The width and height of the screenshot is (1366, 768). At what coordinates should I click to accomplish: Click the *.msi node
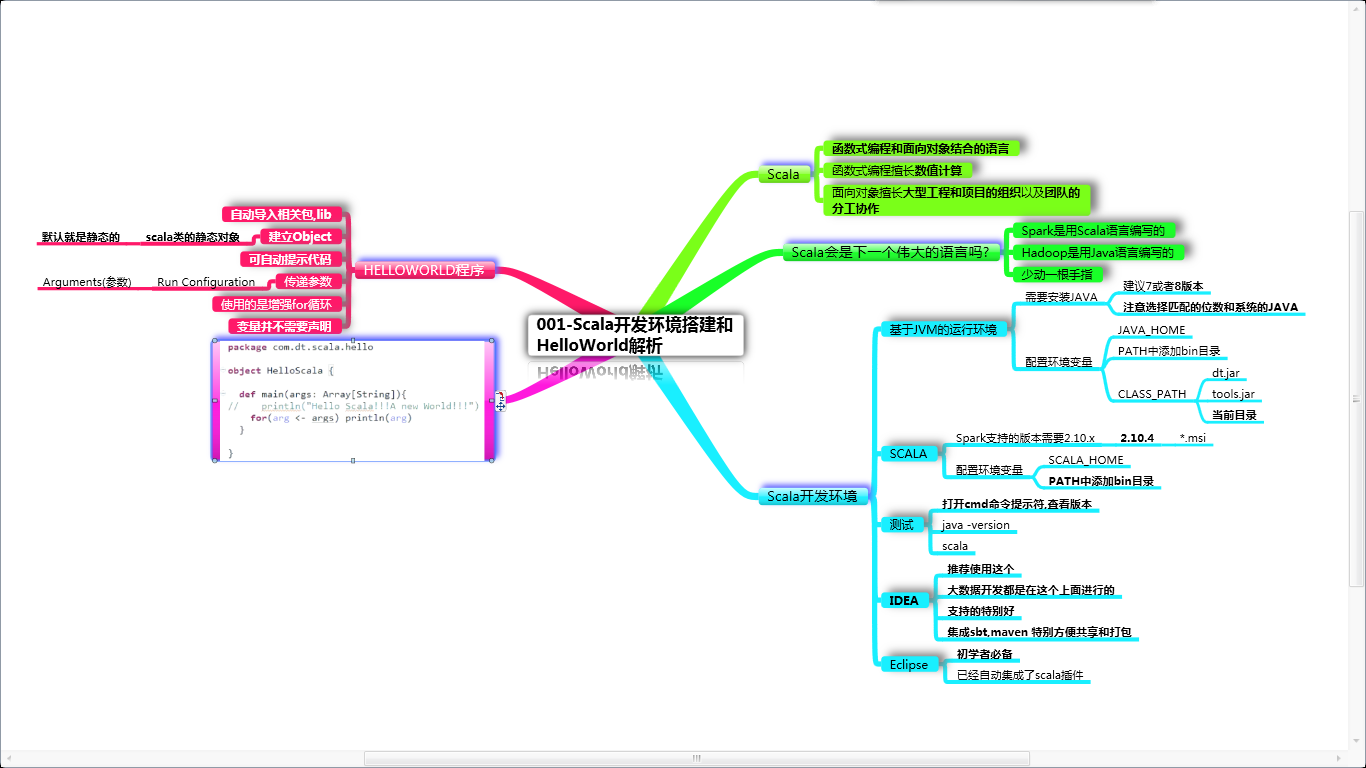(x=1192, y=438)
